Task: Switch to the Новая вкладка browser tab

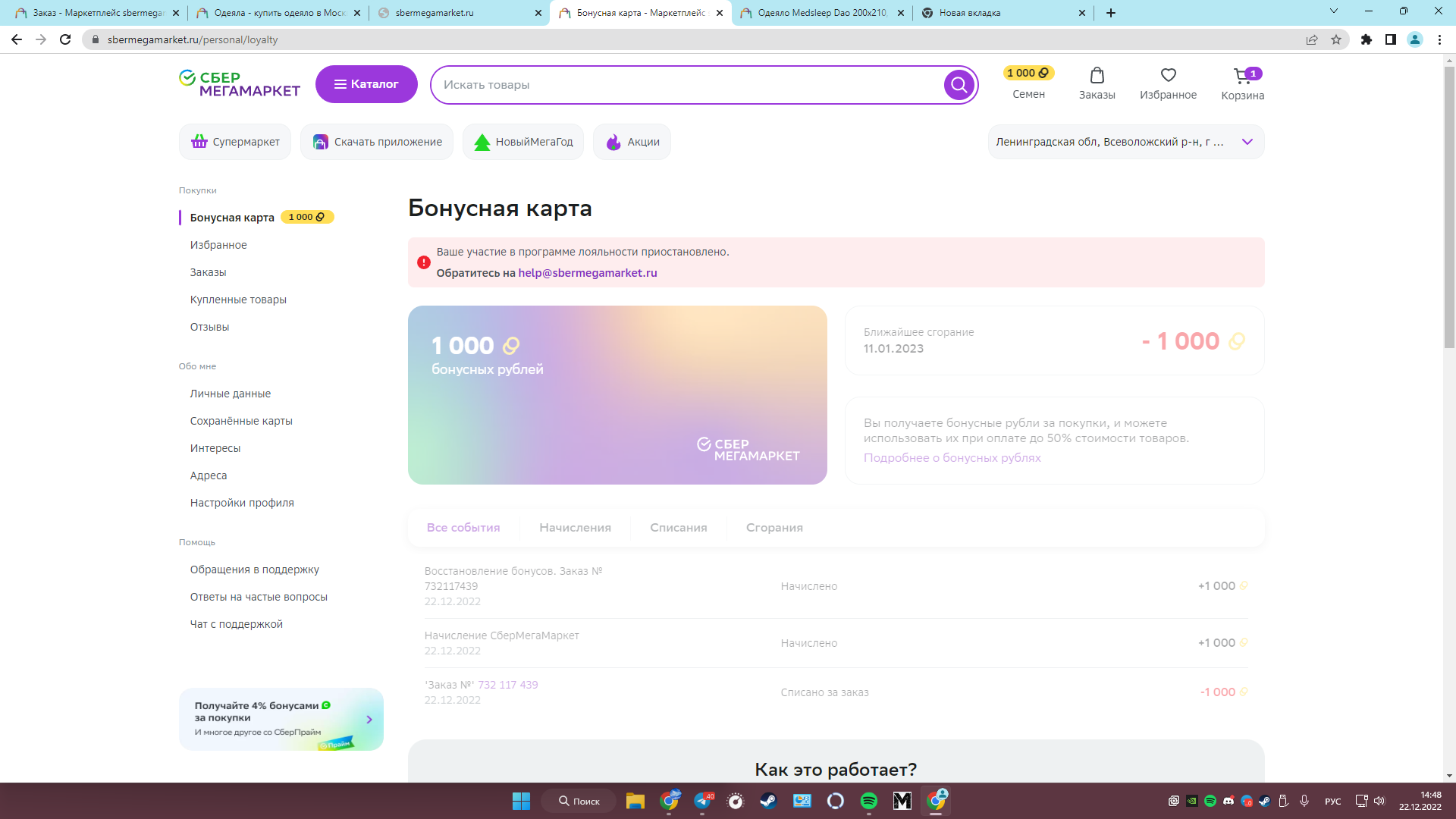Action: [x=1003, y=13]
